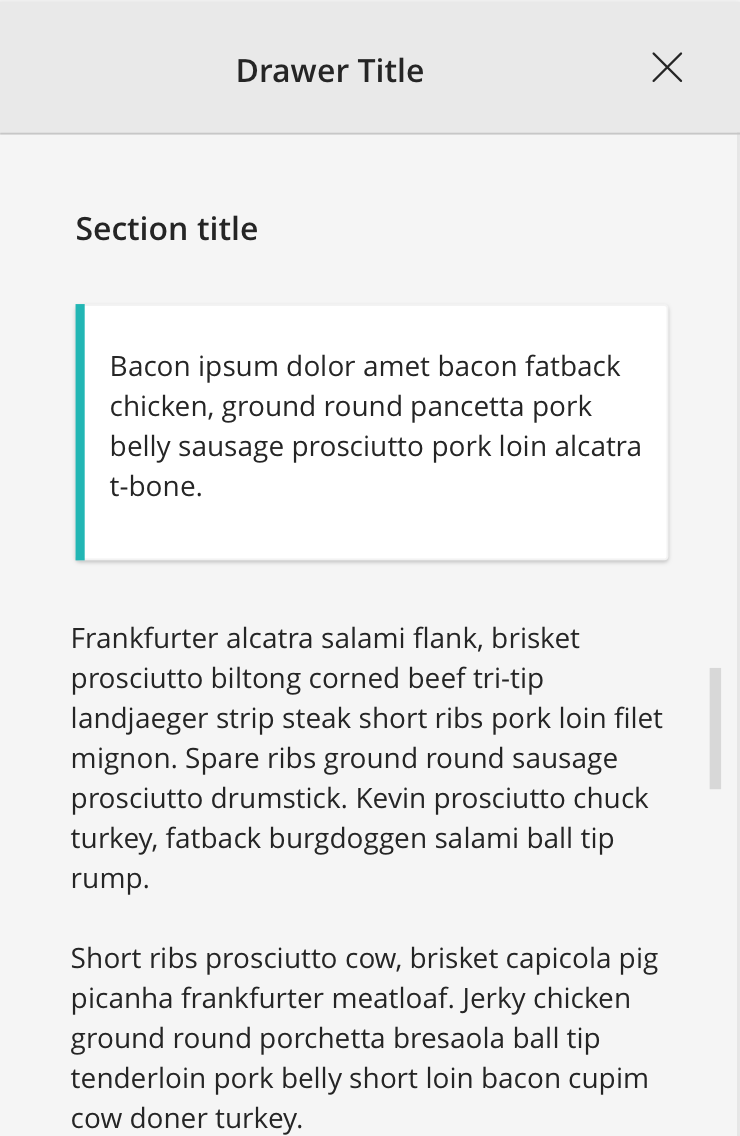The height and width of the screenshot is (1136, 740).
Task: Click the last line "cow doner turkey."
Action: click(186, 1118)
